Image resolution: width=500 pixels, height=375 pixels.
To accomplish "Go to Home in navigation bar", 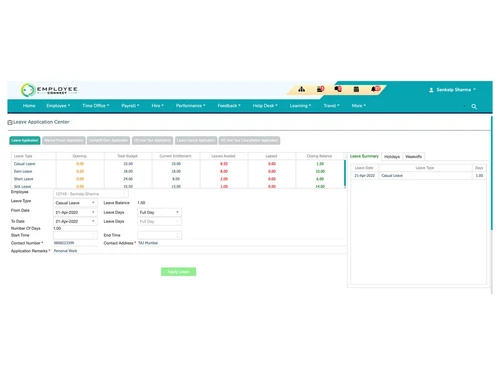I will (29, 106).
